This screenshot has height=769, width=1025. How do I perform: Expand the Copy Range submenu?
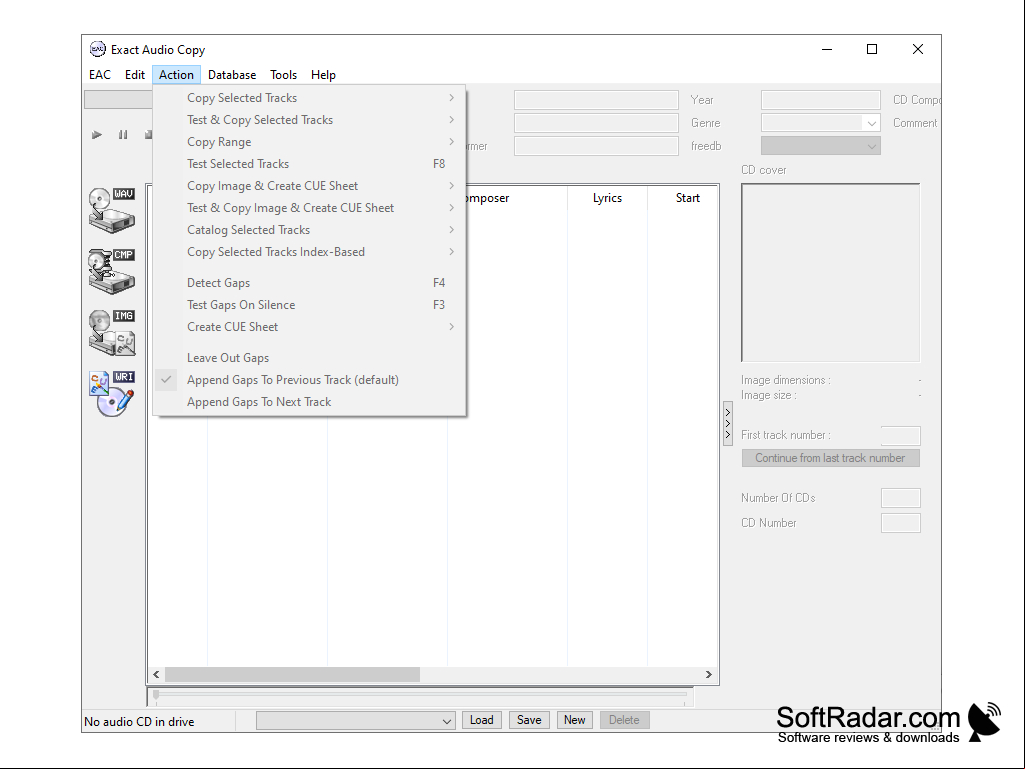(309, 142)
